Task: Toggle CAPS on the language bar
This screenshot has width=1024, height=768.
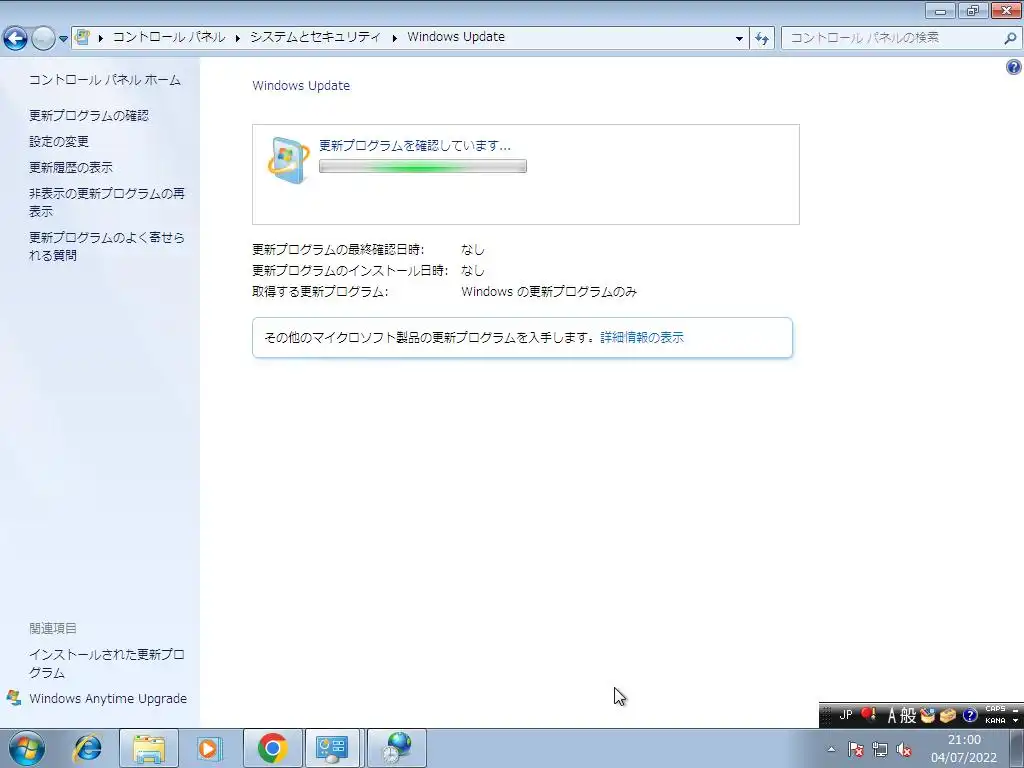Action: 995,709
